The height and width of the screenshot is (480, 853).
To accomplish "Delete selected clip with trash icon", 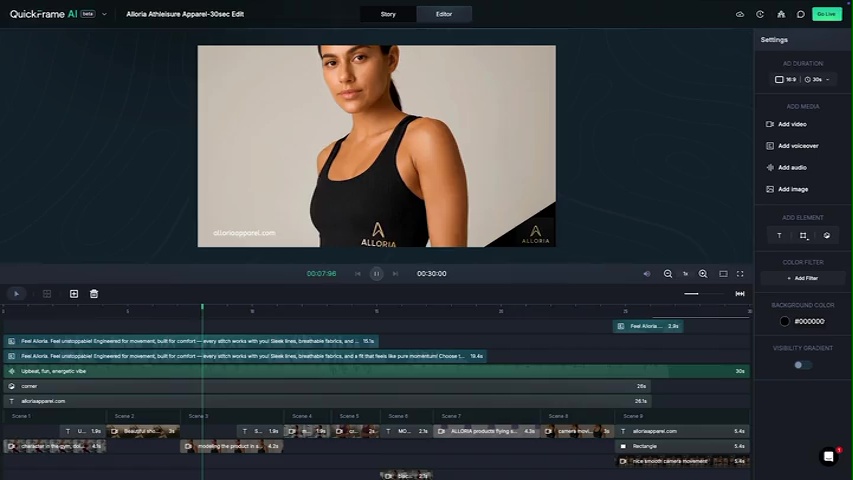I will click(94, 294).
